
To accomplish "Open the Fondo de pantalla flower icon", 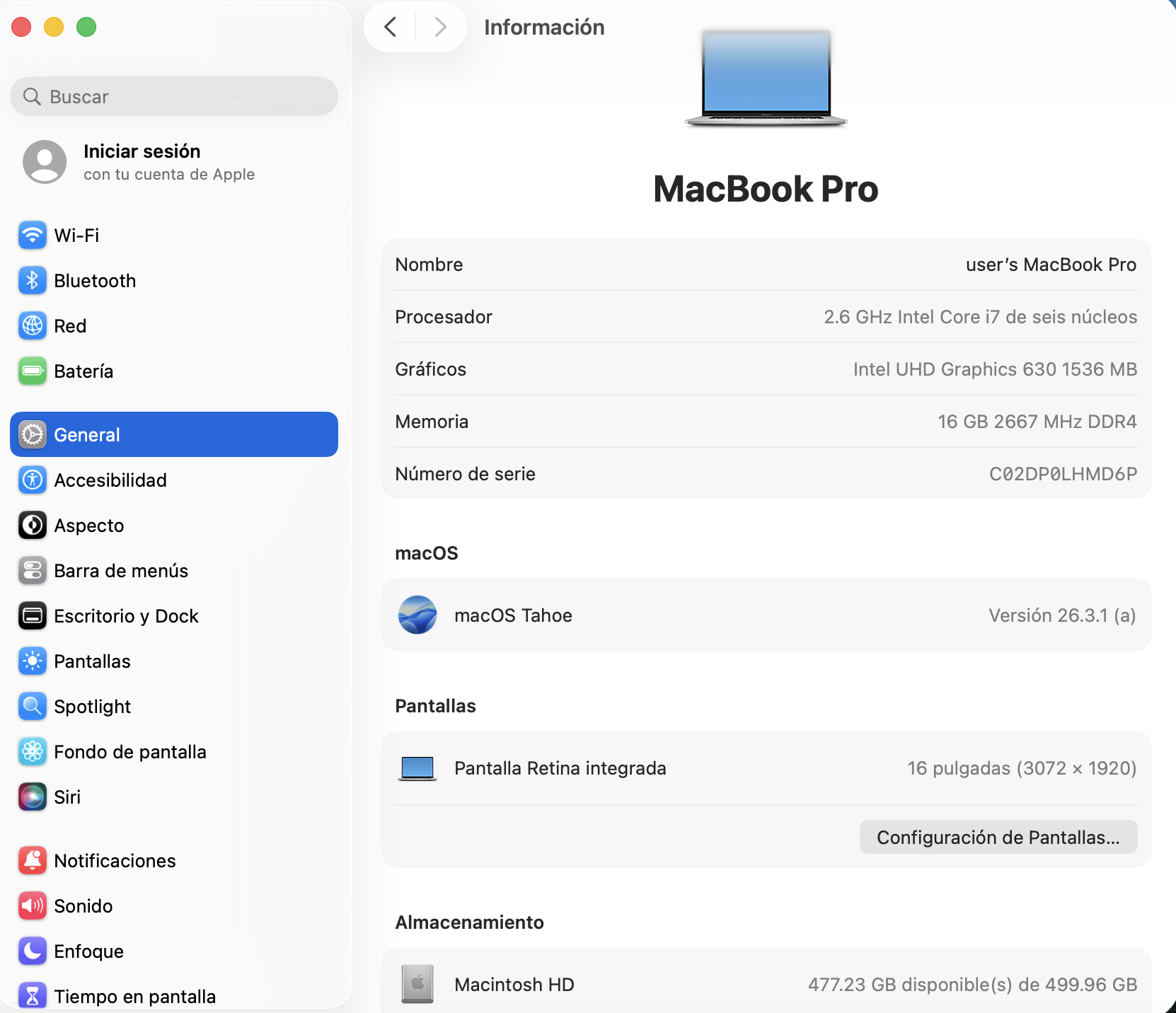I will click(x=33, y=752).
